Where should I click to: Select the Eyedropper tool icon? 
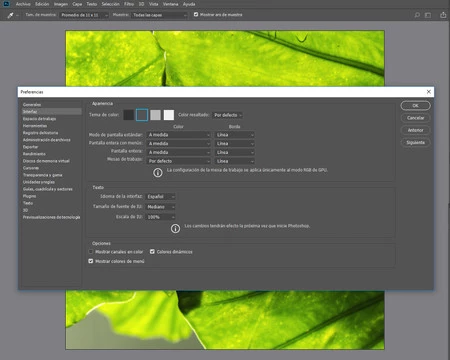point(10,15)
